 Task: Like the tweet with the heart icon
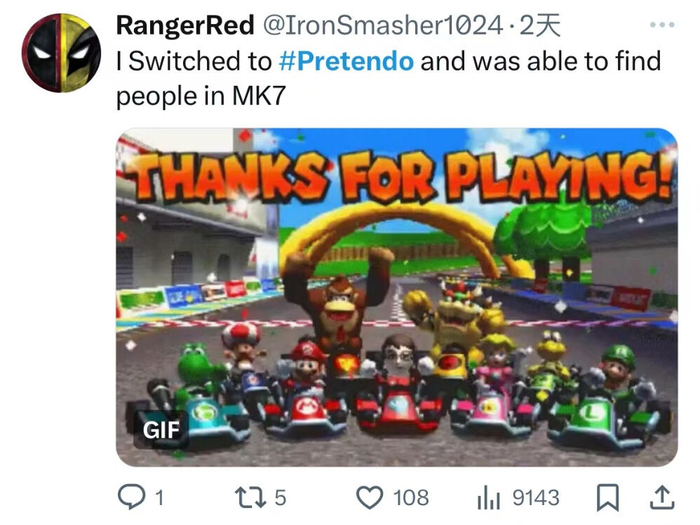pyautogui.click(x=370, y=497)
